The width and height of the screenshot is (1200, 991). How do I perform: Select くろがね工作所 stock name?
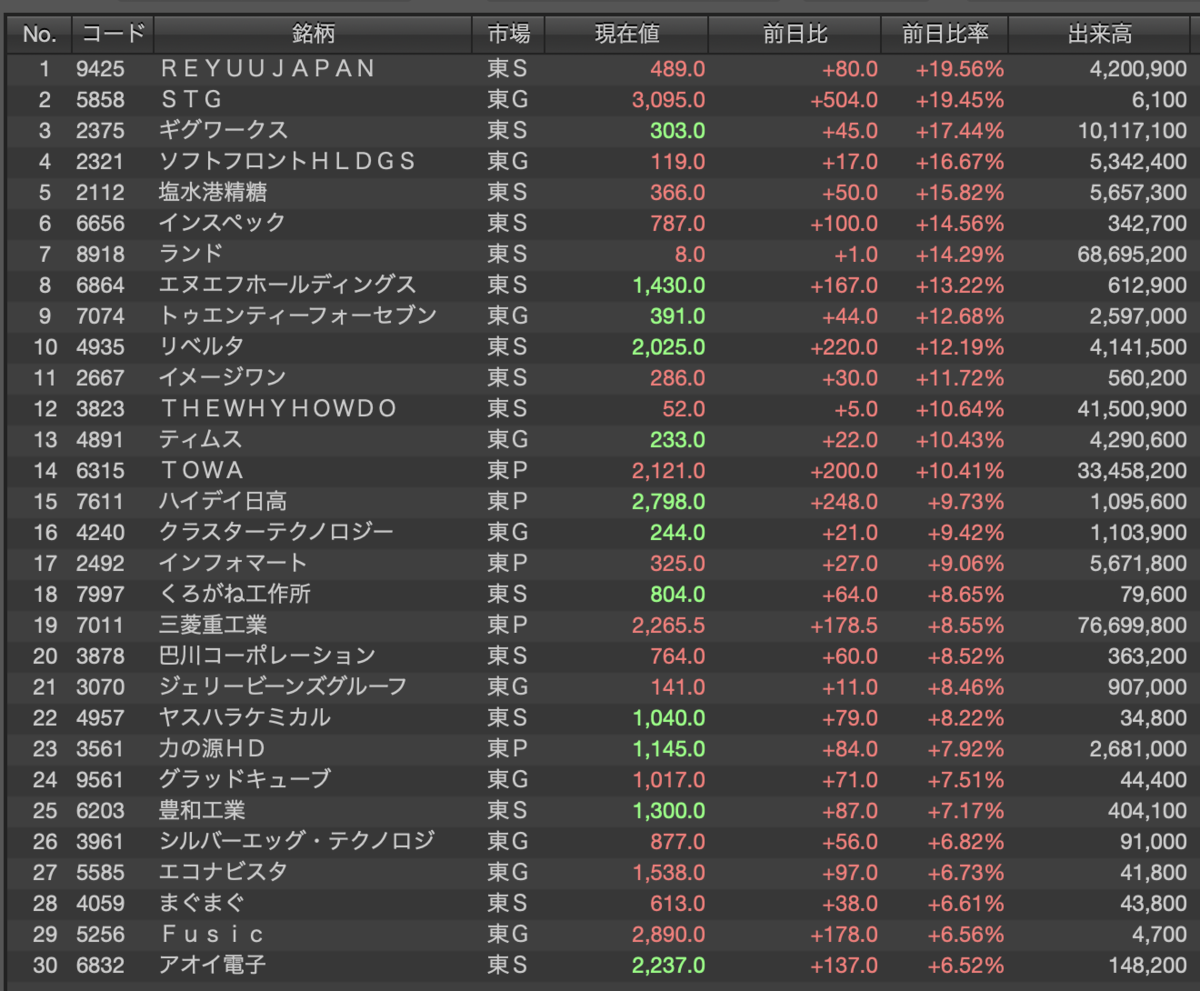[235, 594]
